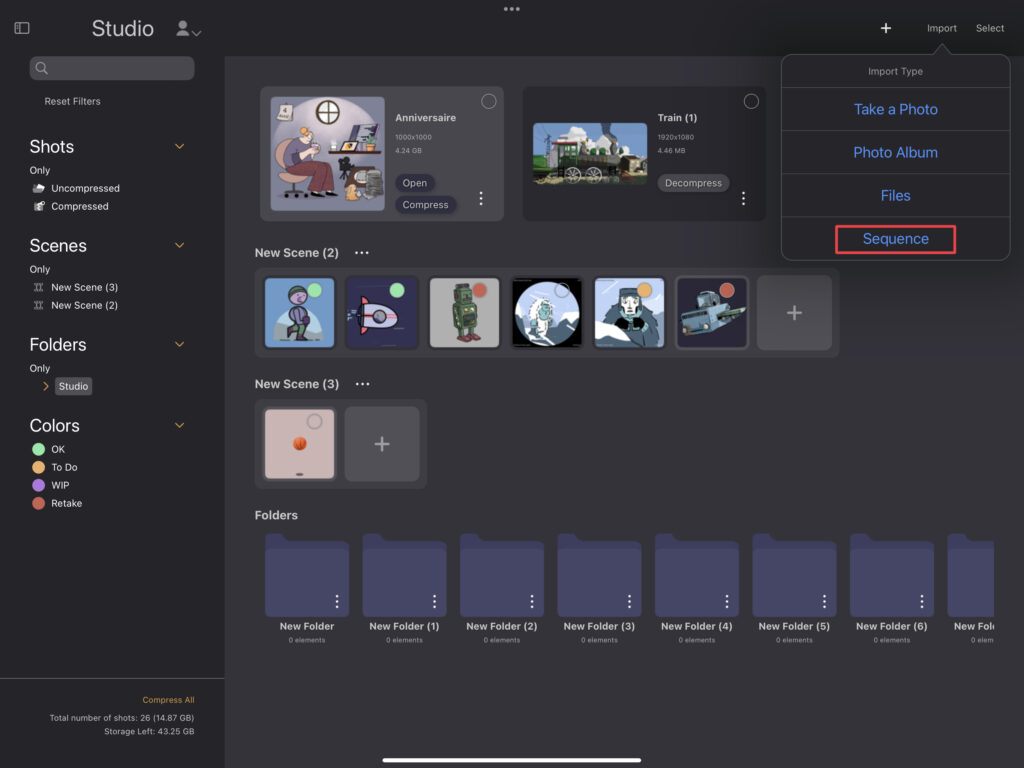1024x768 pixels.
Task: Click Open on Anniversaire shot
Action: (415, 183)
